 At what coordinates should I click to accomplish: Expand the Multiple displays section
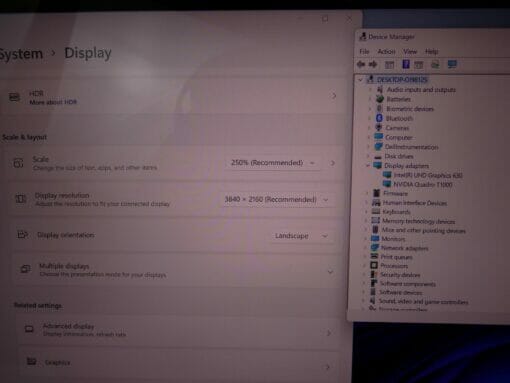click(330, 272)
